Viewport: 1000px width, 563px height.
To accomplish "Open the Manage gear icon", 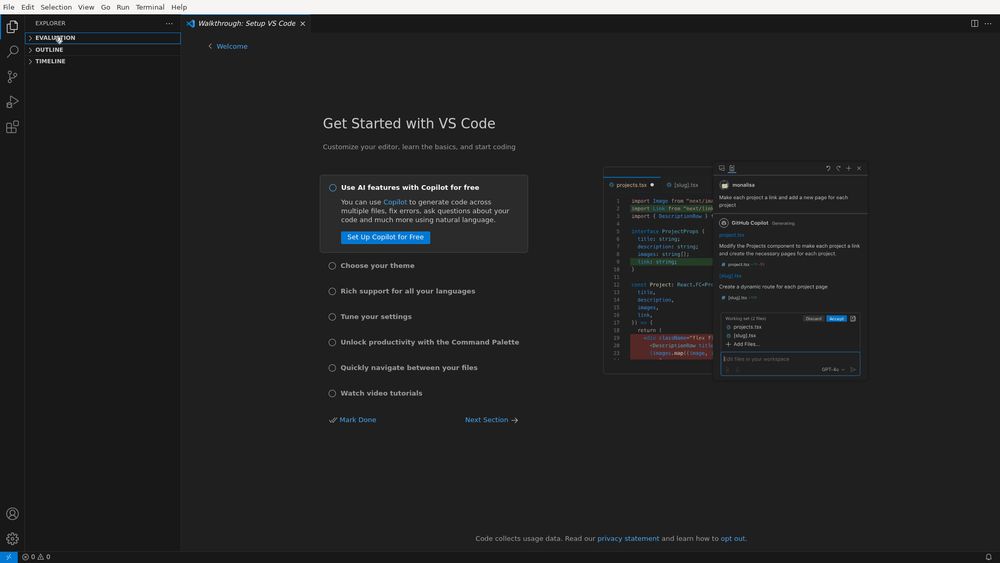I will tap(12, 539).
